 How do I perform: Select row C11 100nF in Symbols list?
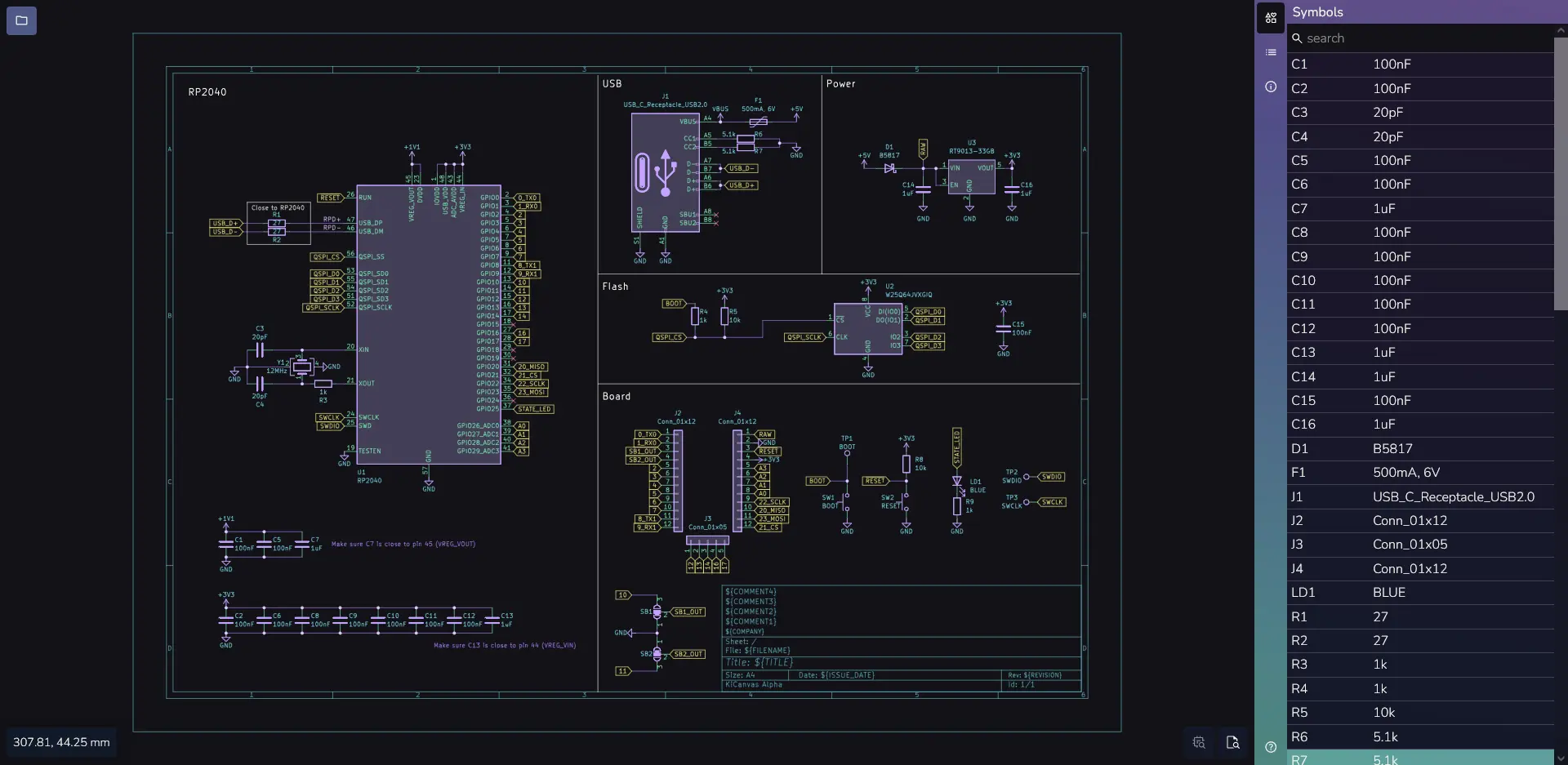[1420, 305]
